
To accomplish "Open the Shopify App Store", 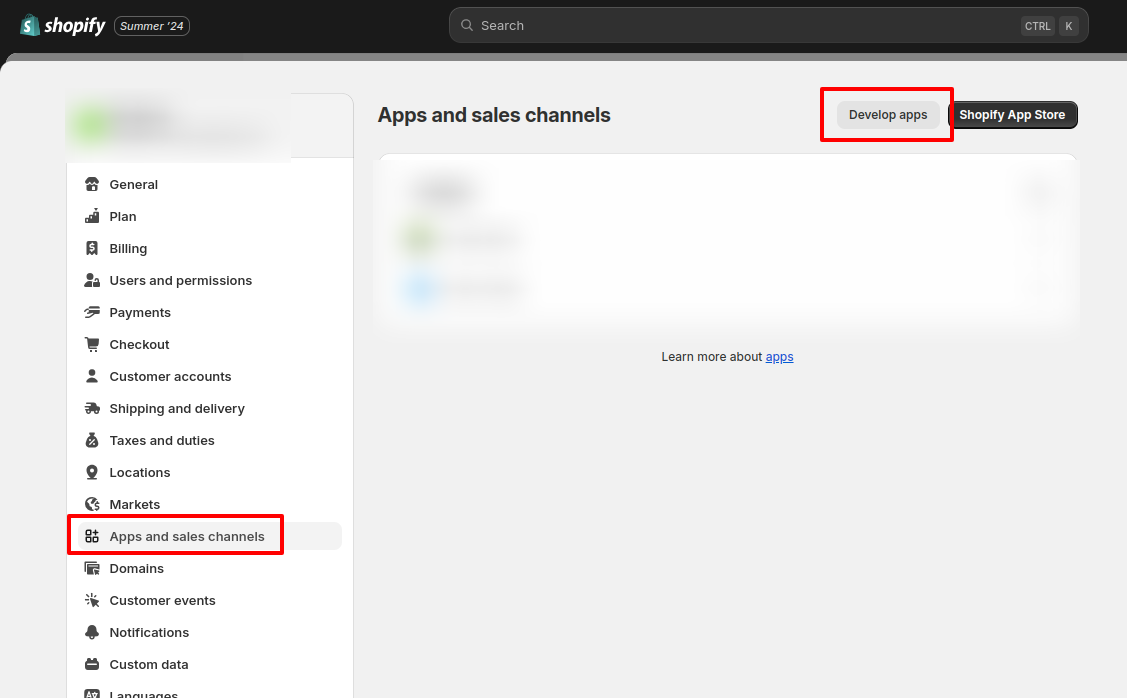I will point(1012,115).
